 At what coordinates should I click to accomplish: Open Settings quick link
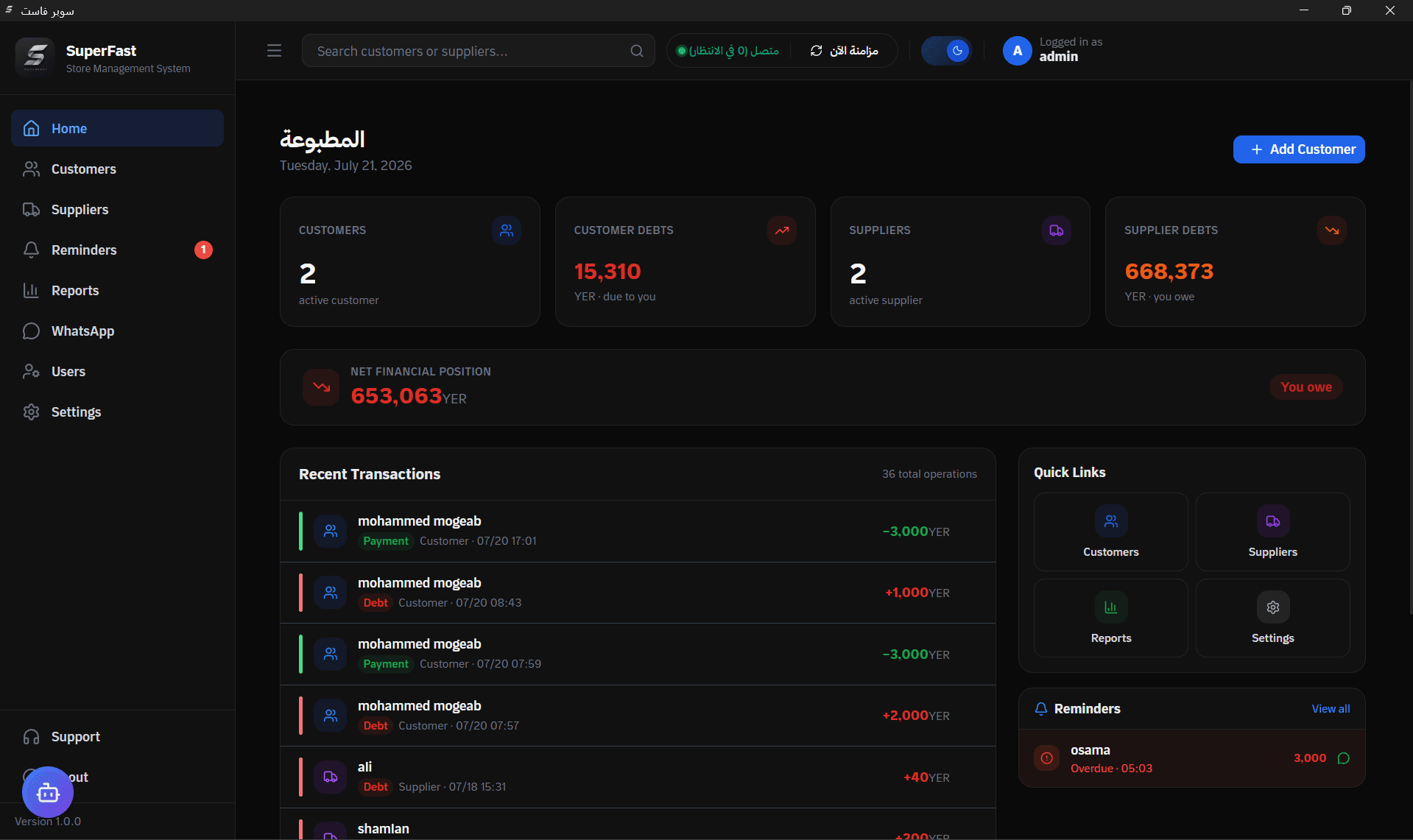click(x=1272, y=618)
